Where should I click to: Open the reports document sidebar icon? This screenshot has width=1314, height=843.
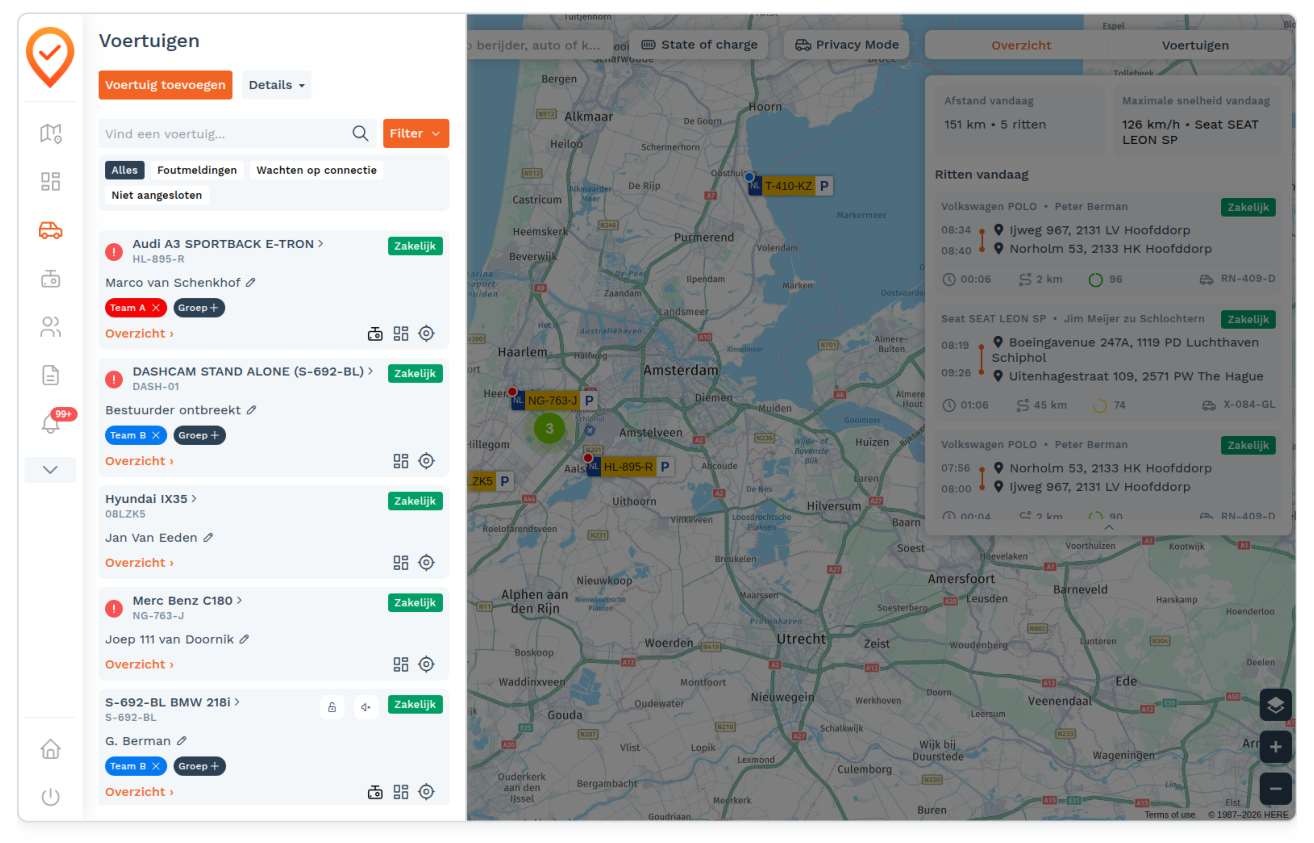(x=50, y=375)
